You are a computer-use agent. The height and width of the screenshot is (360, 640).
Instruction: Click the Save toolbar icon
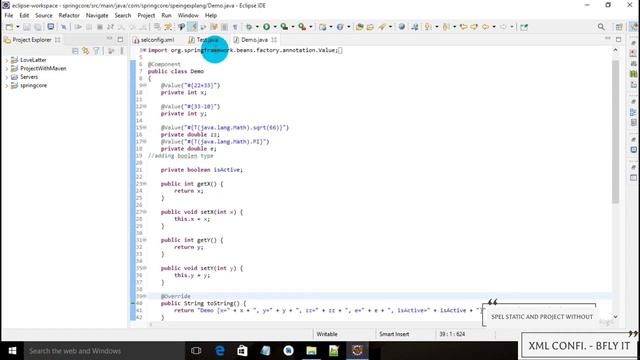[27, 27]
